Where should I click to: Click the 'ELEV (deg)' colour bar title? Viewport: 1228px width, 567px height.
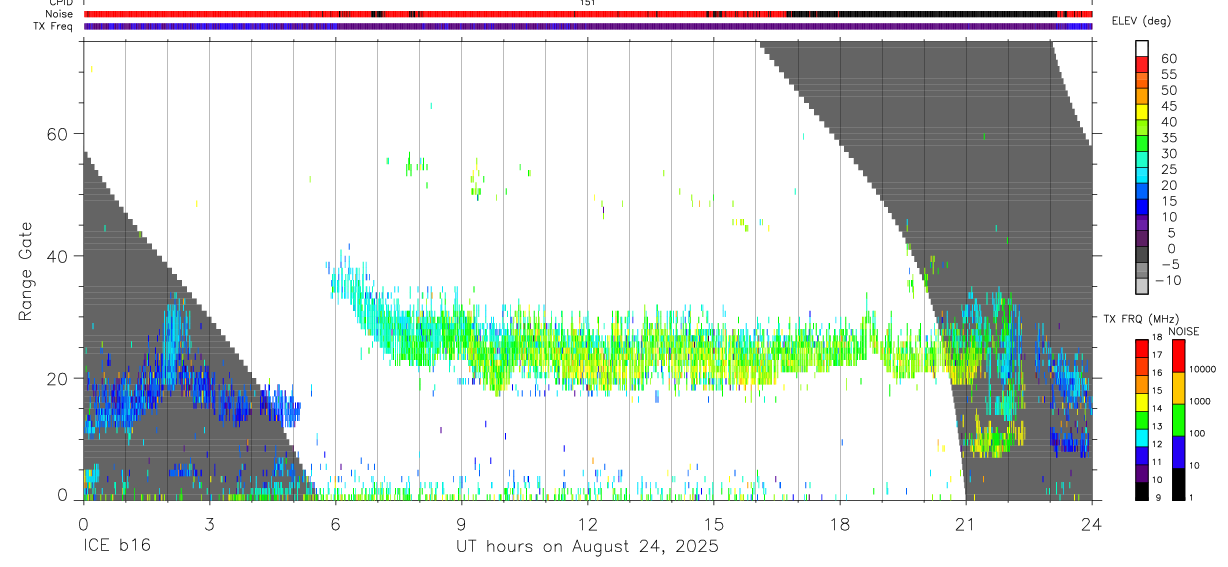point(1142,21)
